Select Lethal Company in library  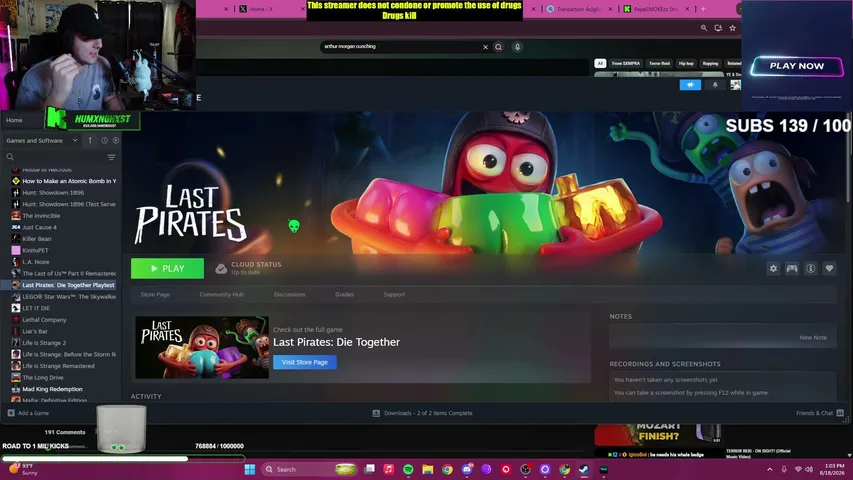[x=45, y=320]
